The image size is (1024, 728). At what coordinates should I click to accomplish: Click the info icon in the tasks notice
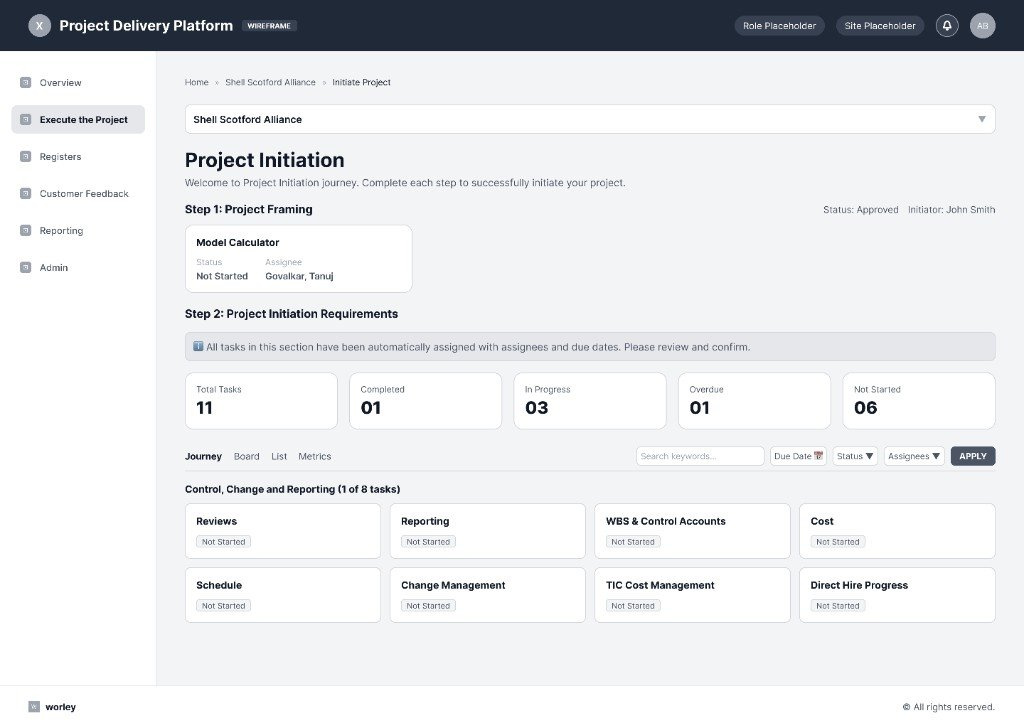[x=198, y=346]
